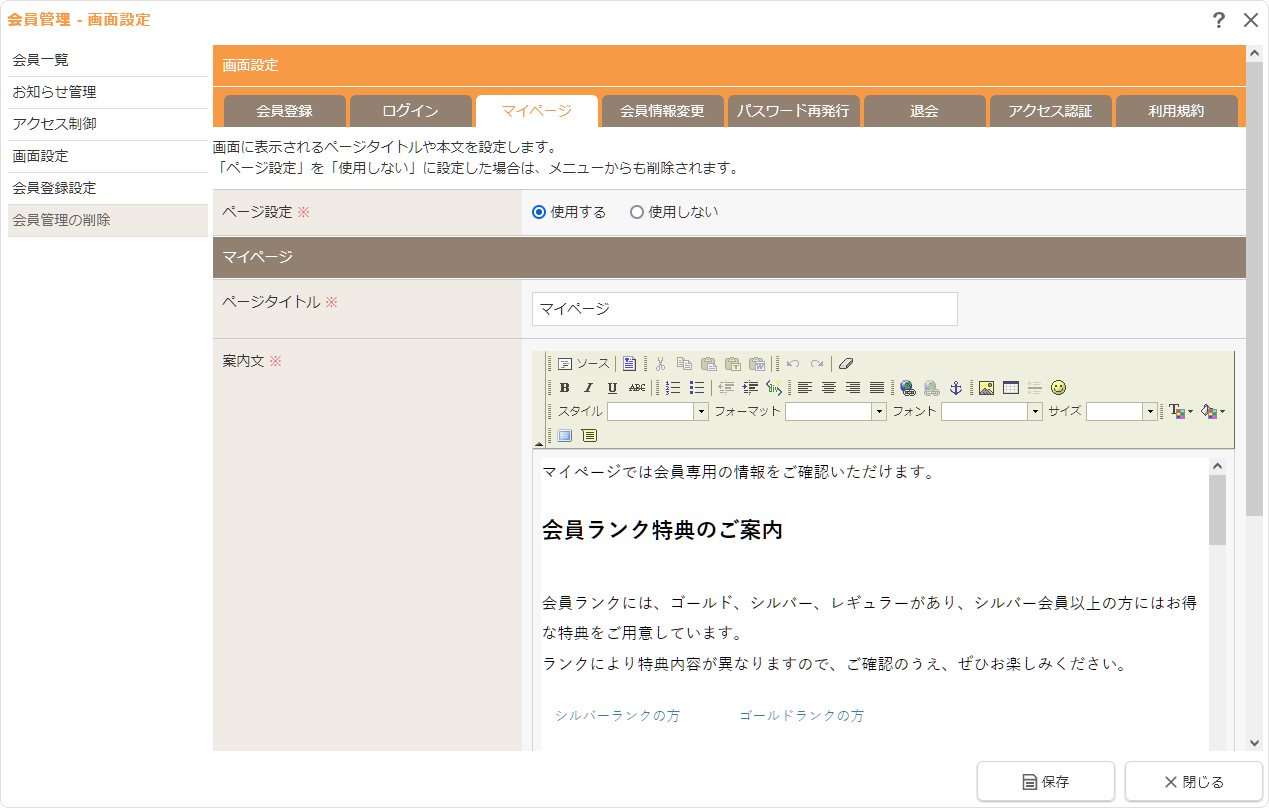
Task: Click the 保存 button
Action: point(1045,782)
